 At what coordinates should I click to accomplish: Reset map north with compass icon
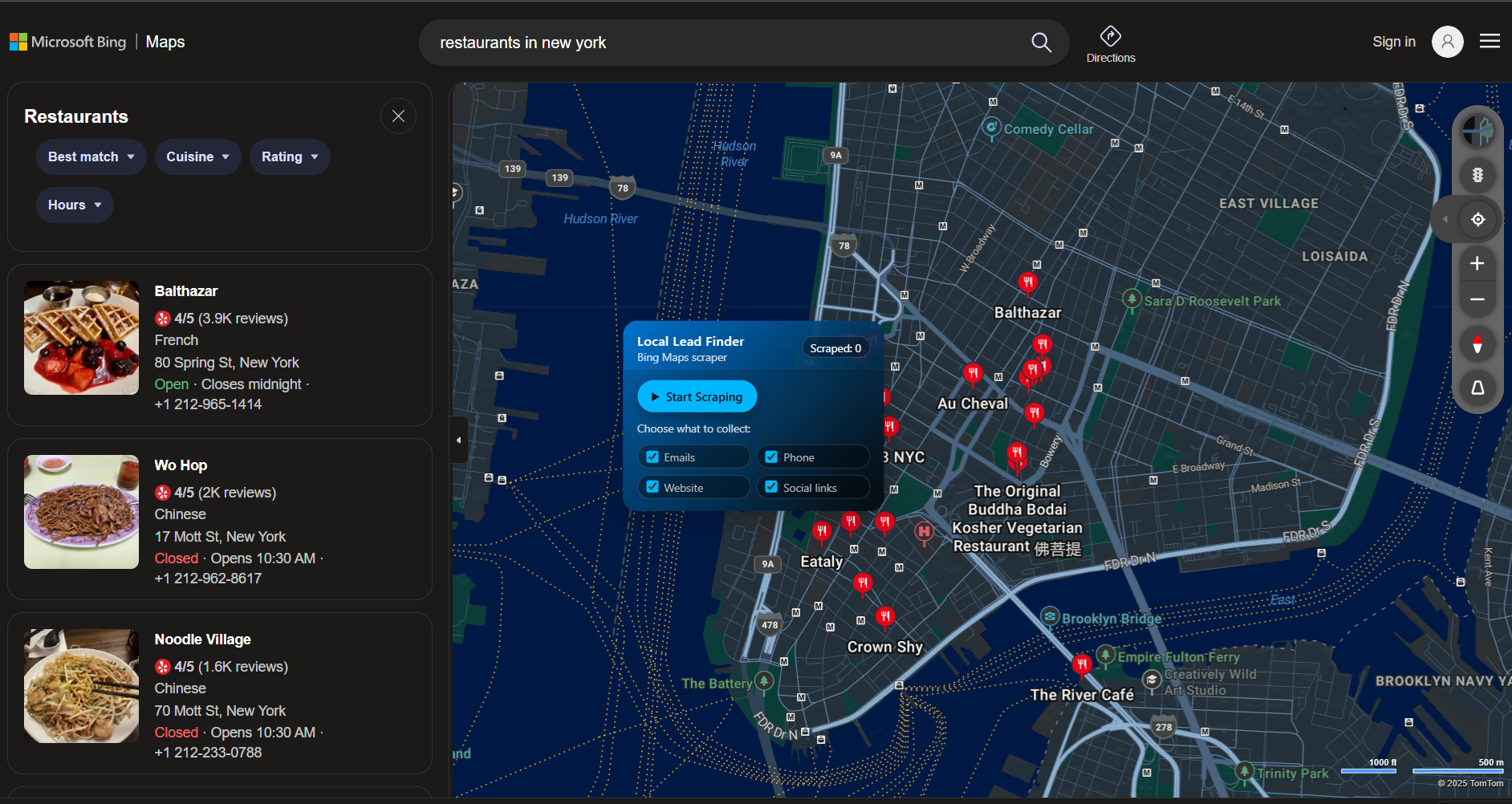click(1477, 345)
